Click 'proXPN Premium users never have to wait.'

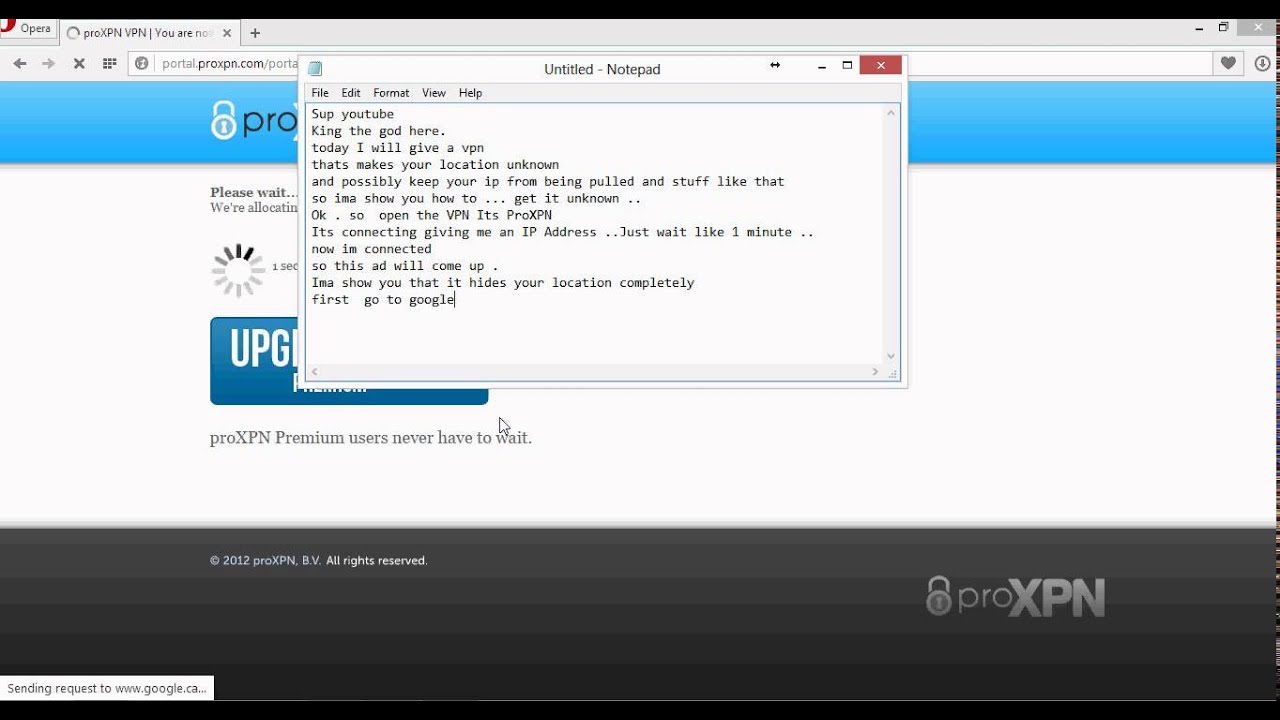click(371, 438)
